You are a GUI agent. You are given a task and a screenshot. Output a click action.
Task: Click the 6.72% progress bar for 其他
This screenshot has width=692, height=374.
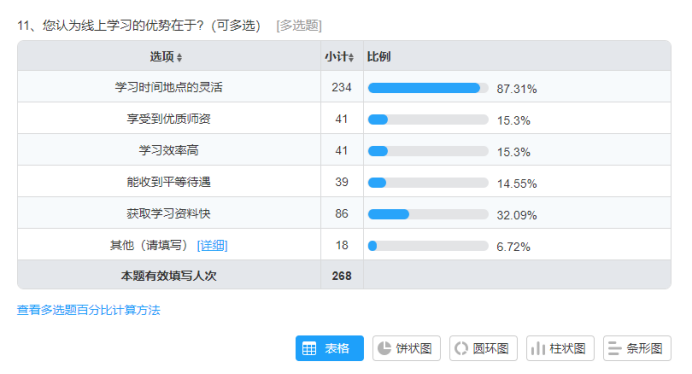pyautogui.click(x=428, y=246)
